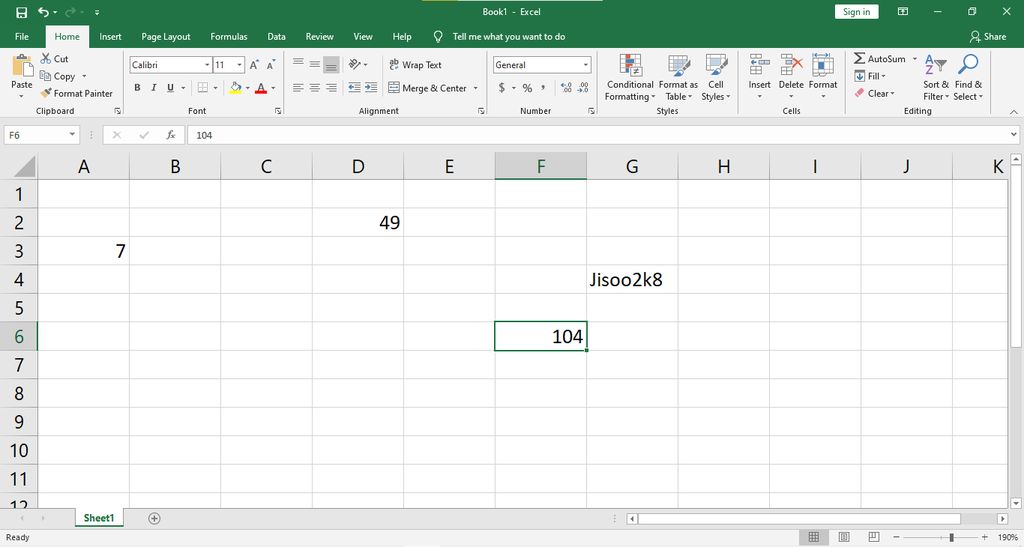Cut the selected cell
This screenshot has width=1024, height=547.
54,59
